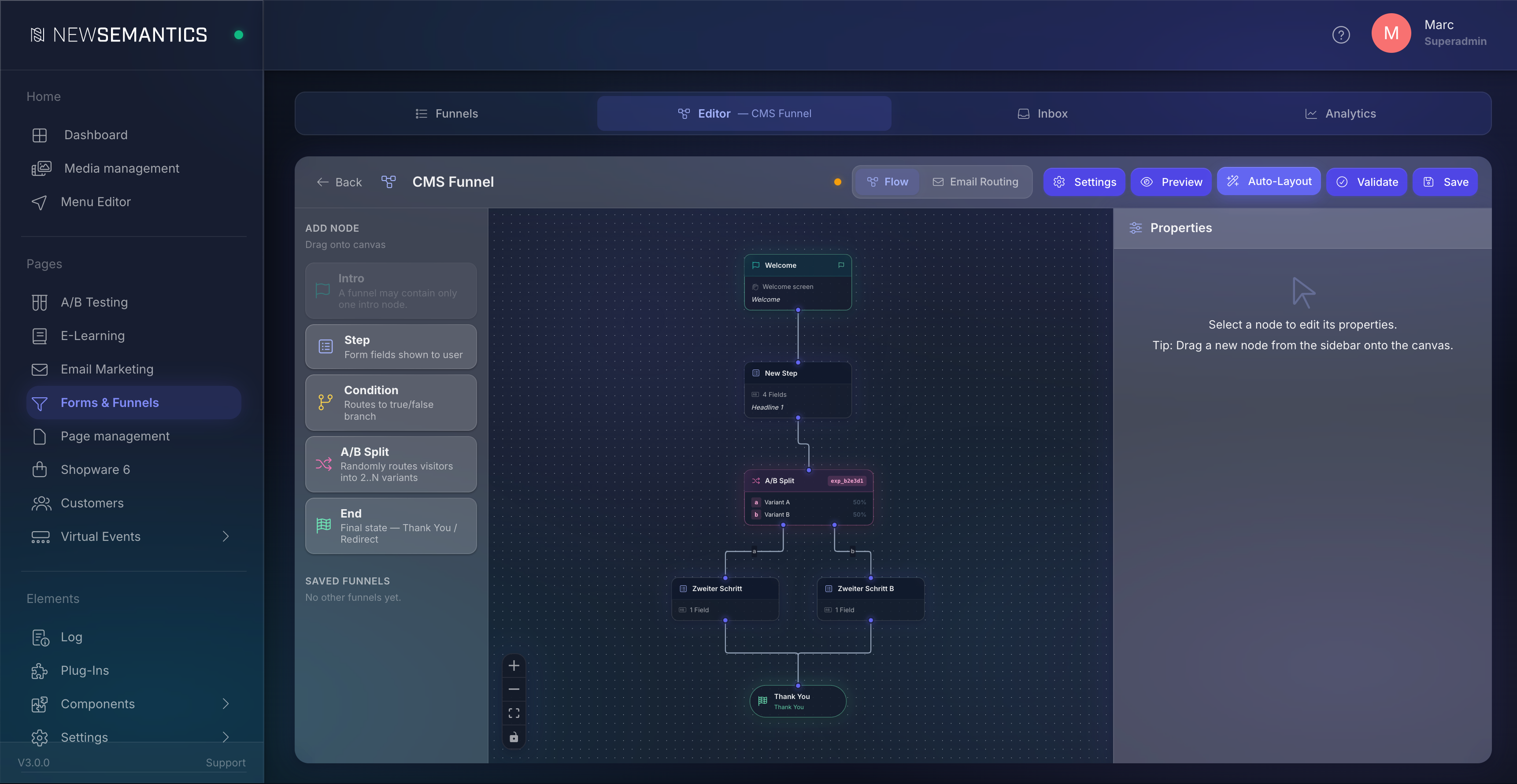Viewport: 1517px width, 784px height.
Task: Select the Zweiter Schritt node
Action: 725,599
